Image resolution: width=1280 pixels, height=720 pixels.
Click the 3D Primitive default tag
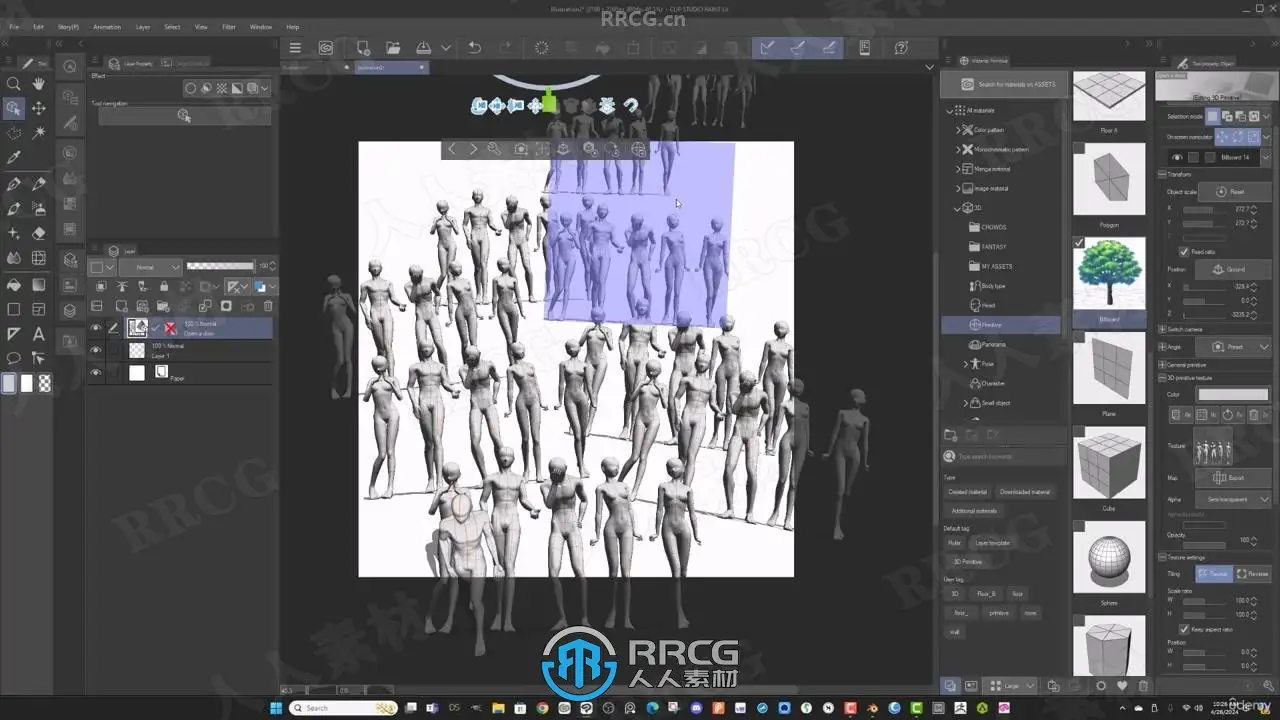[967, 562]
